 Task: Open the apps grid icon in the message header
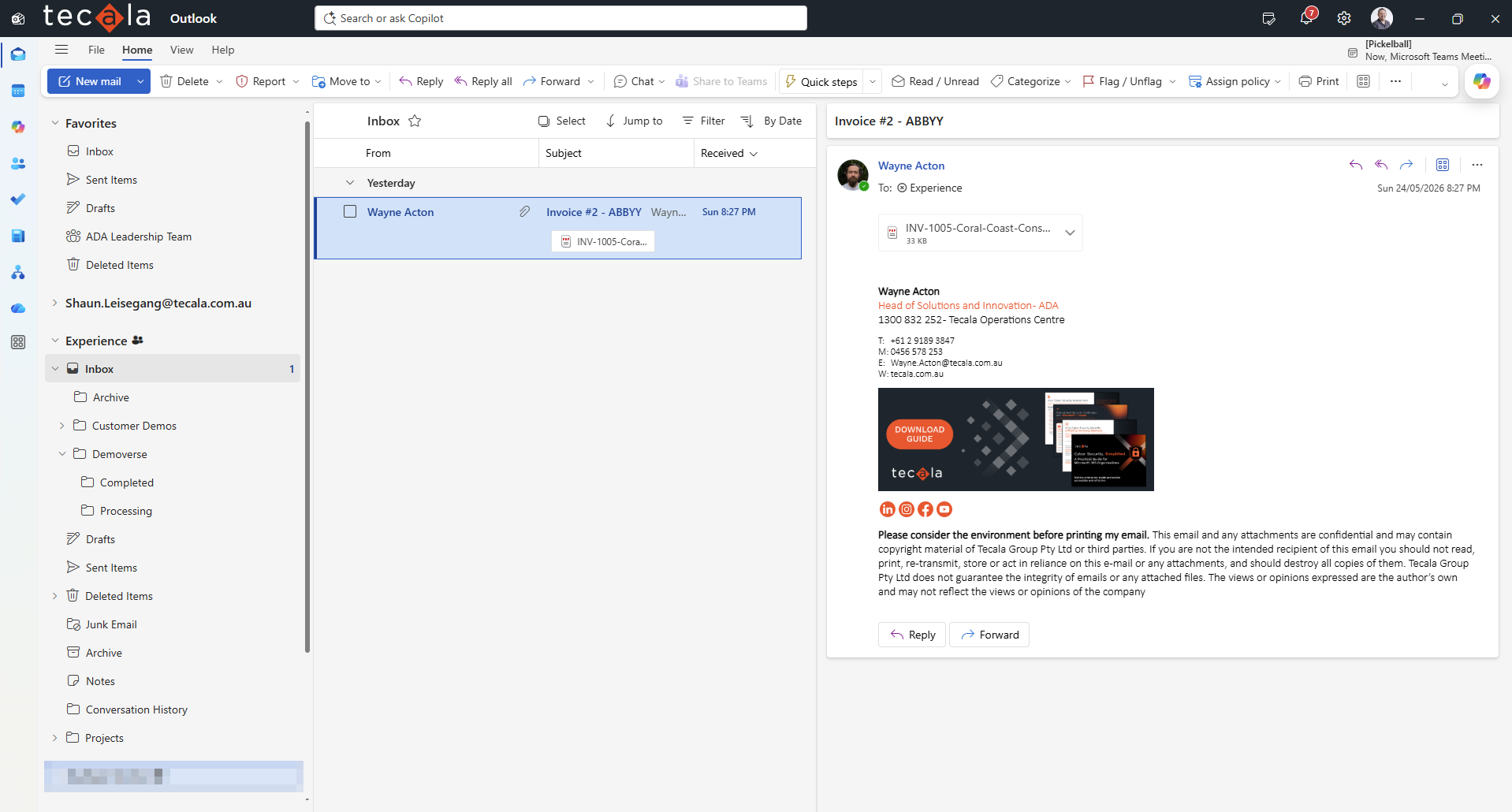(x=1443, y=165)
